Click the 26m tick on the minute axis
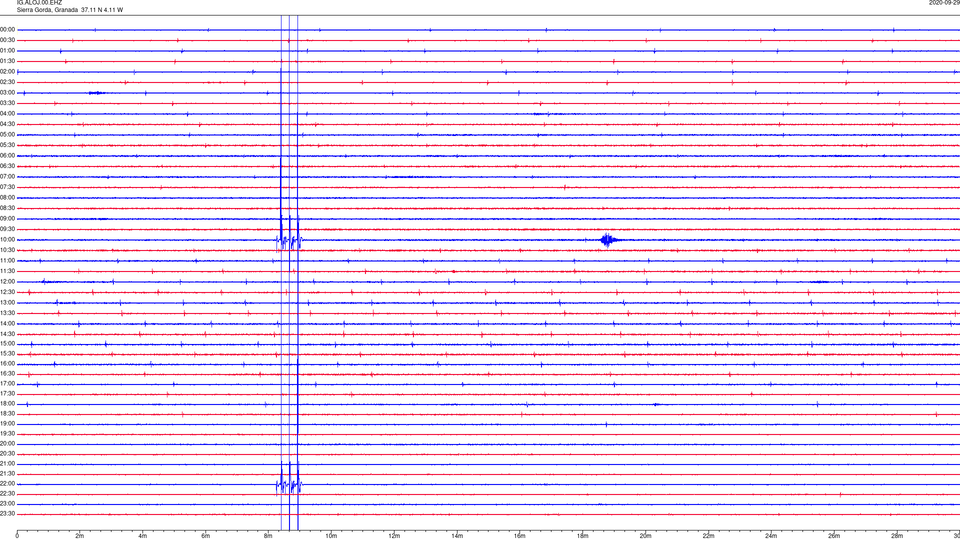Viewport: 960px width, 540px height. 834,536
